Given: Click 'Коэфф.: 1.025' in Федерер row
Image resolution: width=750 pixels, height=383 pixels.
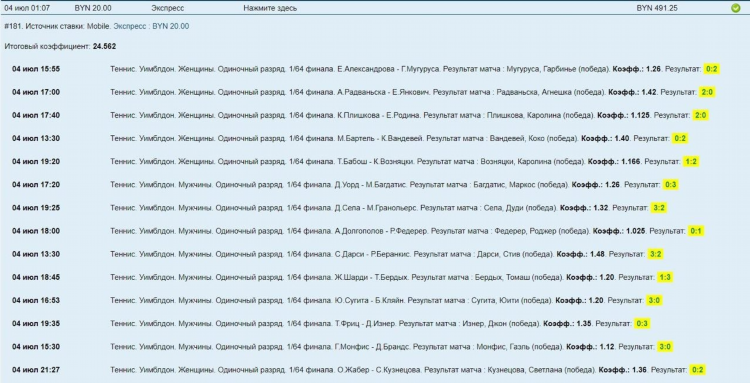Looking at the screenshot, I should click(x=619, y=231).
